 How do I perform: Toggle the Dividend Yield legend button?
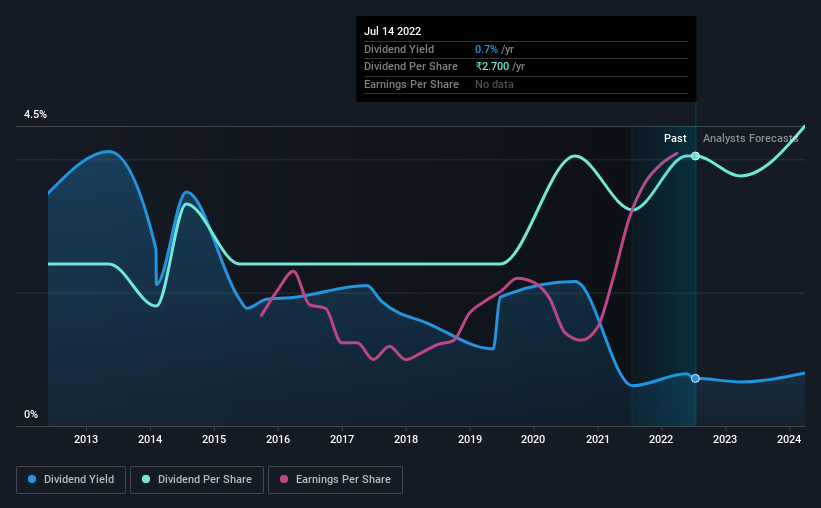(71, 480)
